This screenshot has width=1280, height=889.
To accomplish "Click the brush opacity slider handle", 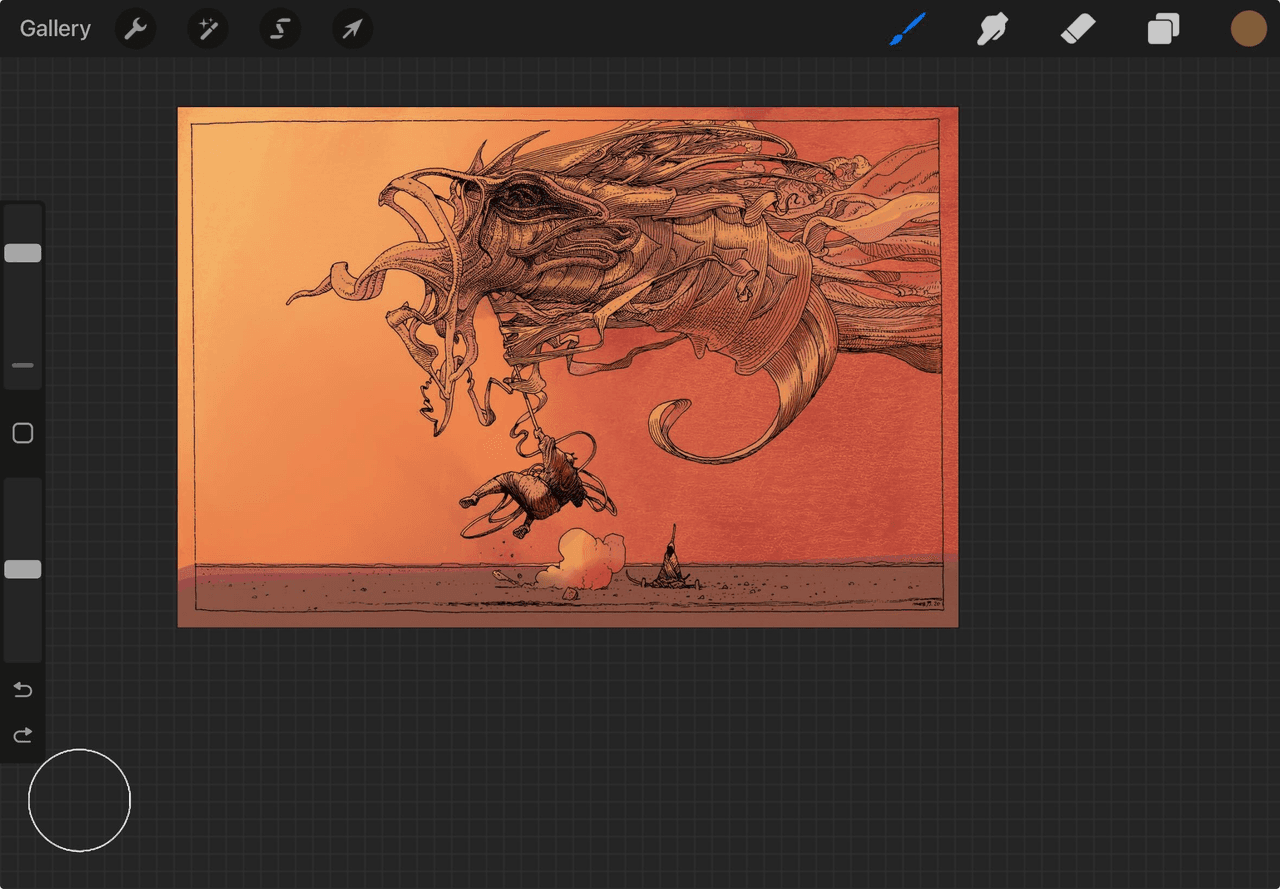I will (x=23, y=569).
